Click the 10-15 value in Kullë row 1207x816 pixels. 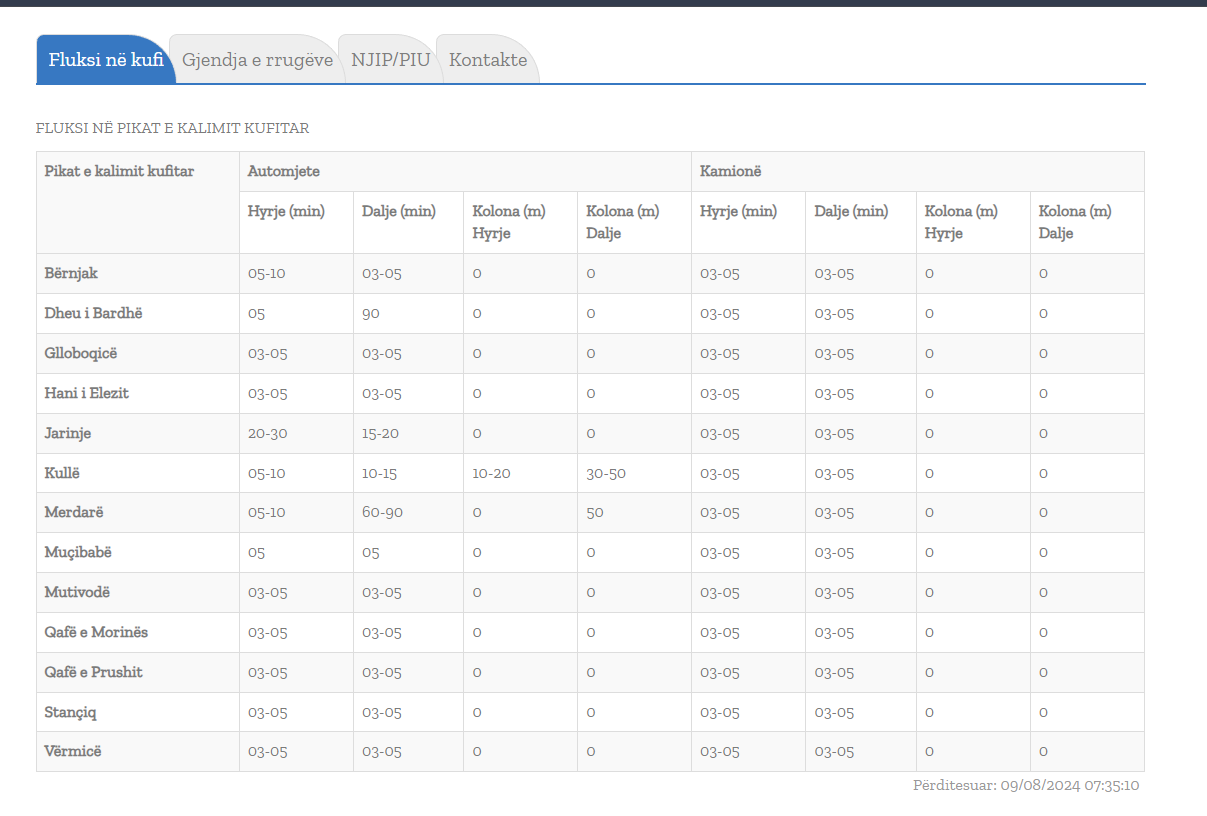tap(379, 473)
